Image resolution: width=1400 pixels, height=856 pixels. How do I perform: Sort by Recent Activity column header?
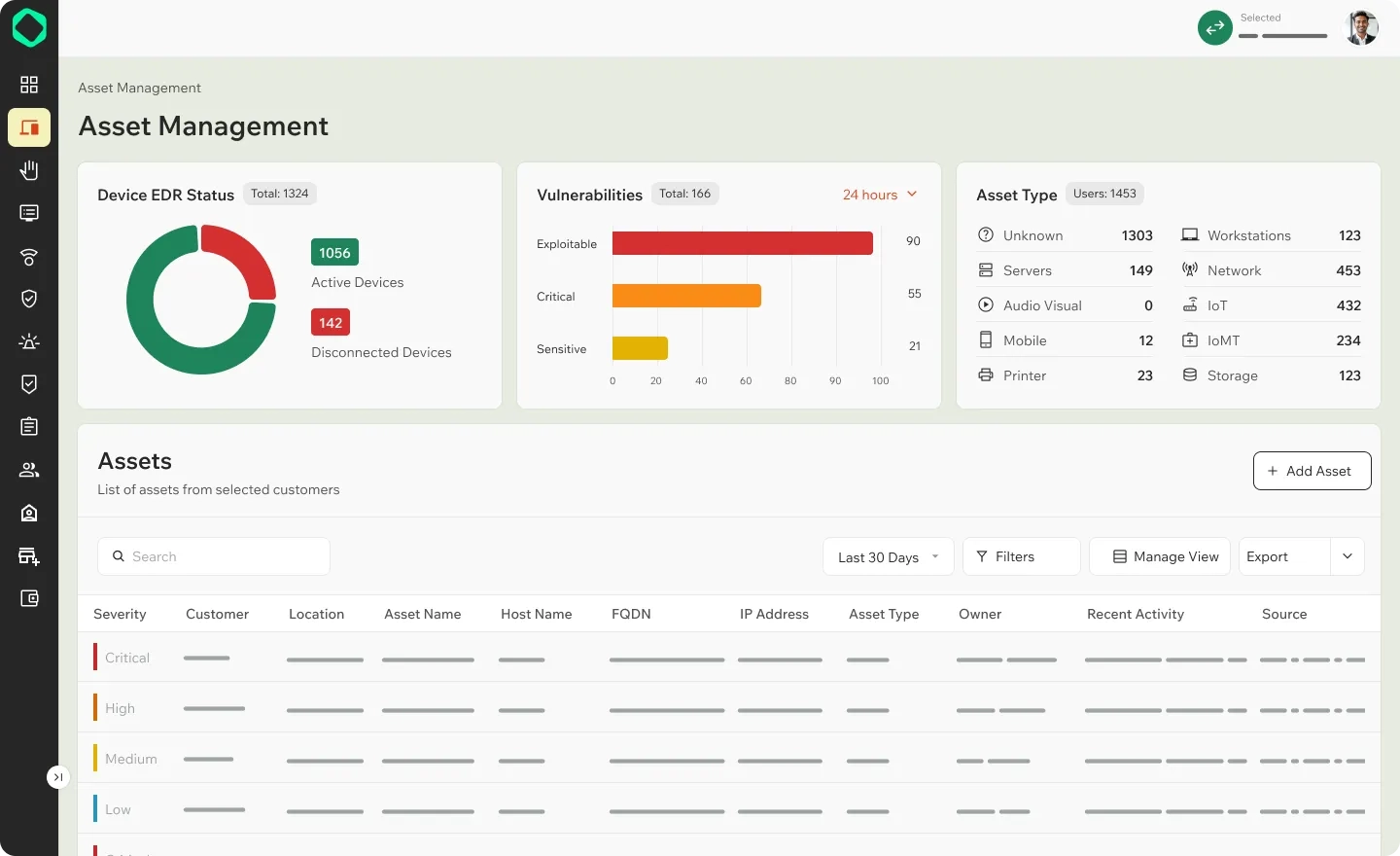coord(1136,614)
